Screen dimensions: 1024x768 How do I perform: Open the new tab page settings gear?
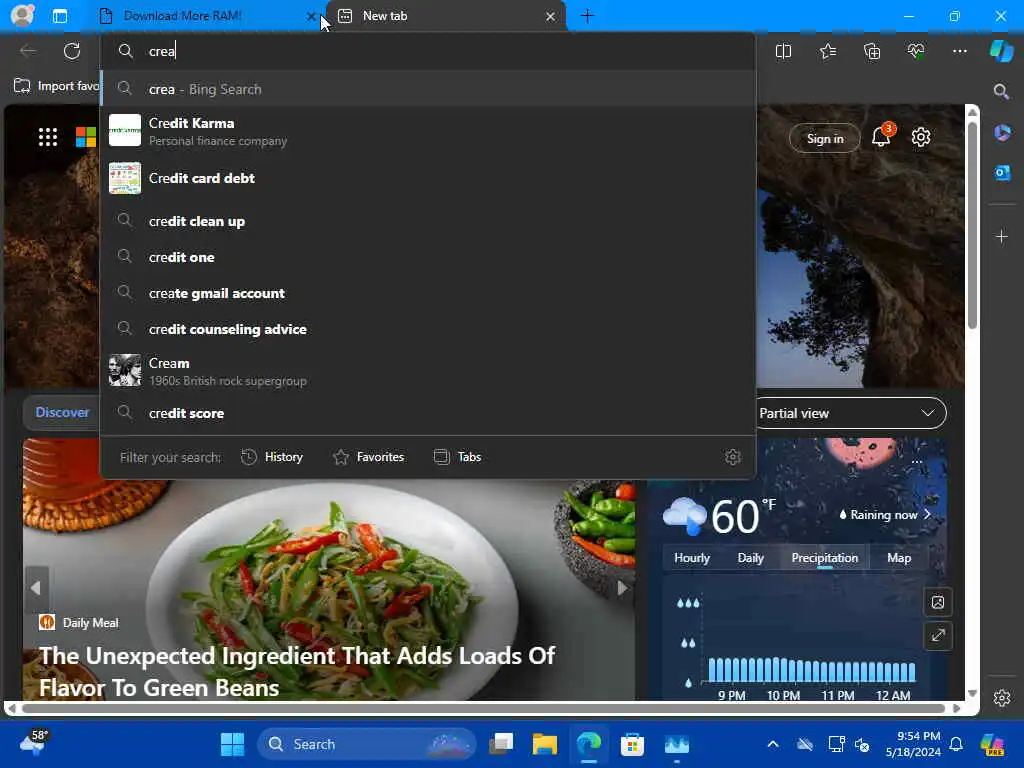[x=921, y=137]
